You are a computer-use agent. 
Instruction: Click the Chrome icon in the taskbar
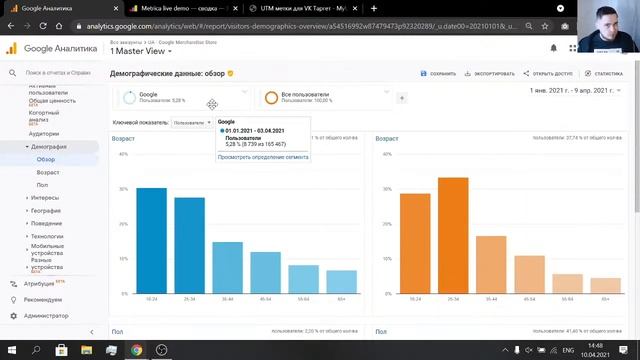coord(136,350)
